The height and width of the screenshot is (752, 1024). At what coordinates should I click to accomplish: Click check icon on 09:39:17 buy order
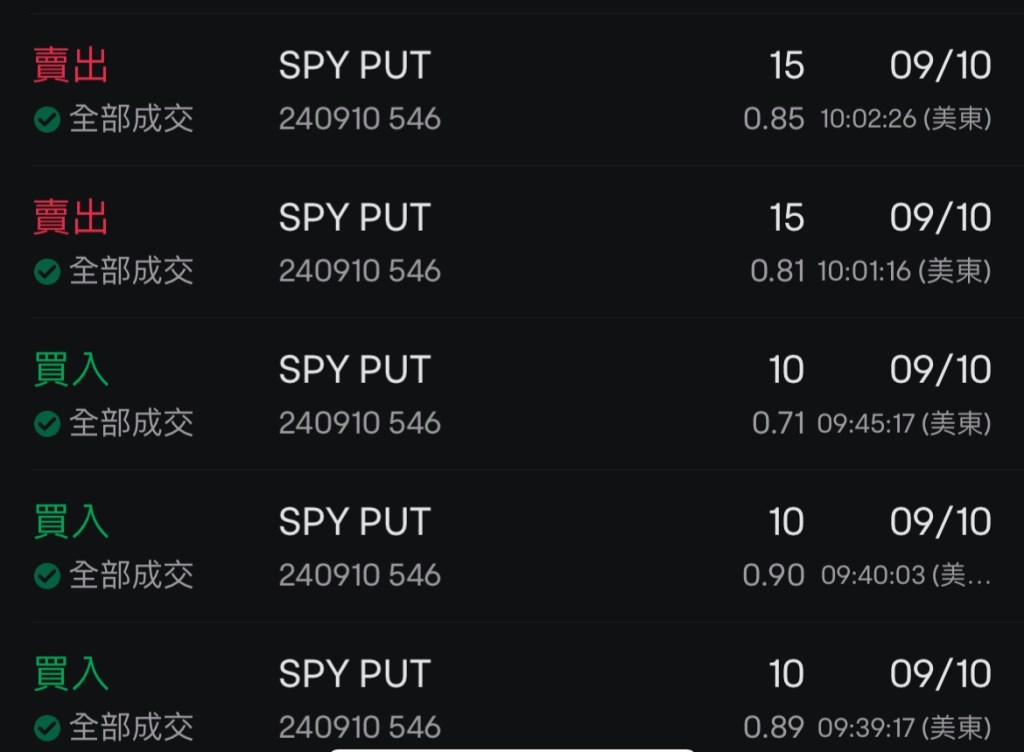[47, 728]
